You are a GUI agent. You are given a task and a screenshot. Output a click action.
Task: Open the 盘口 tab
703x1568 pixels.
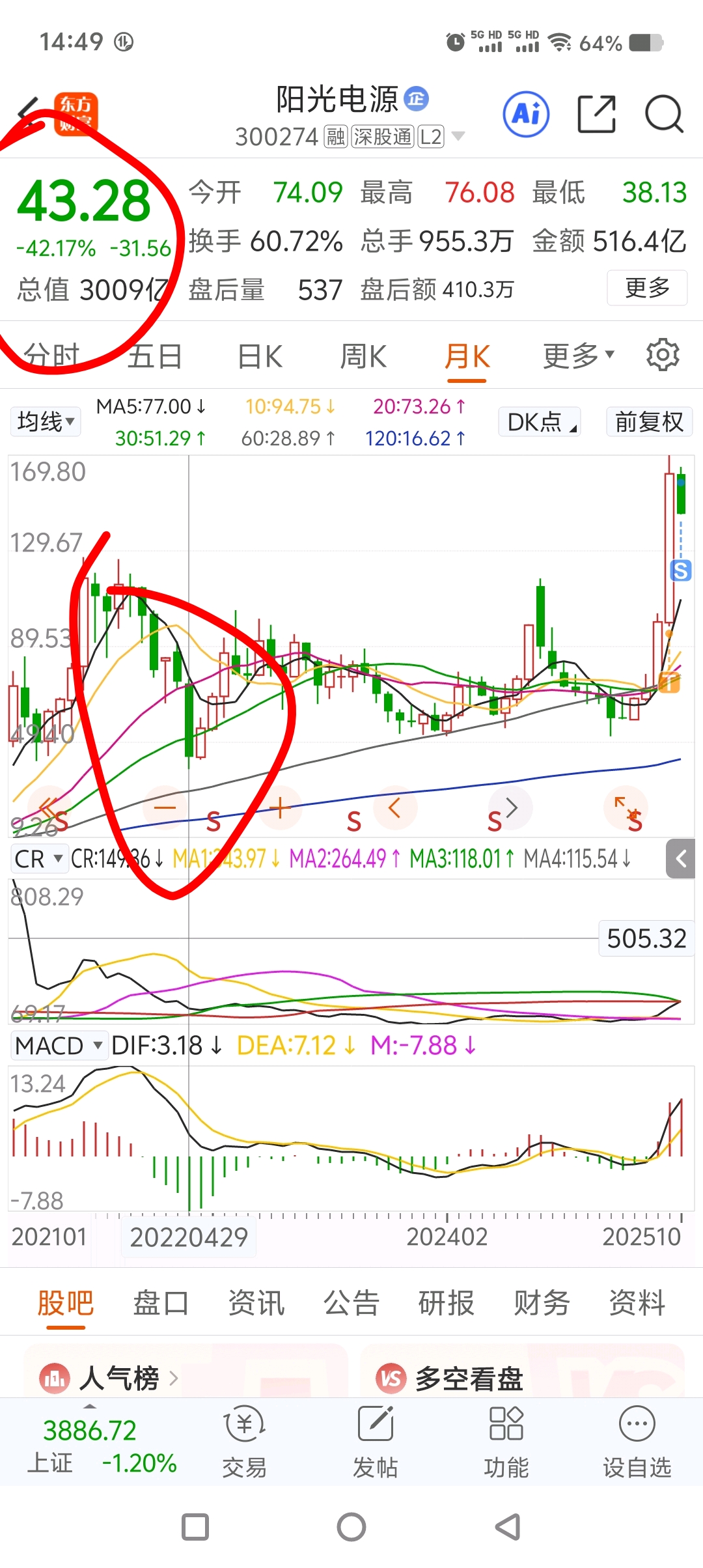[161, 1303]
